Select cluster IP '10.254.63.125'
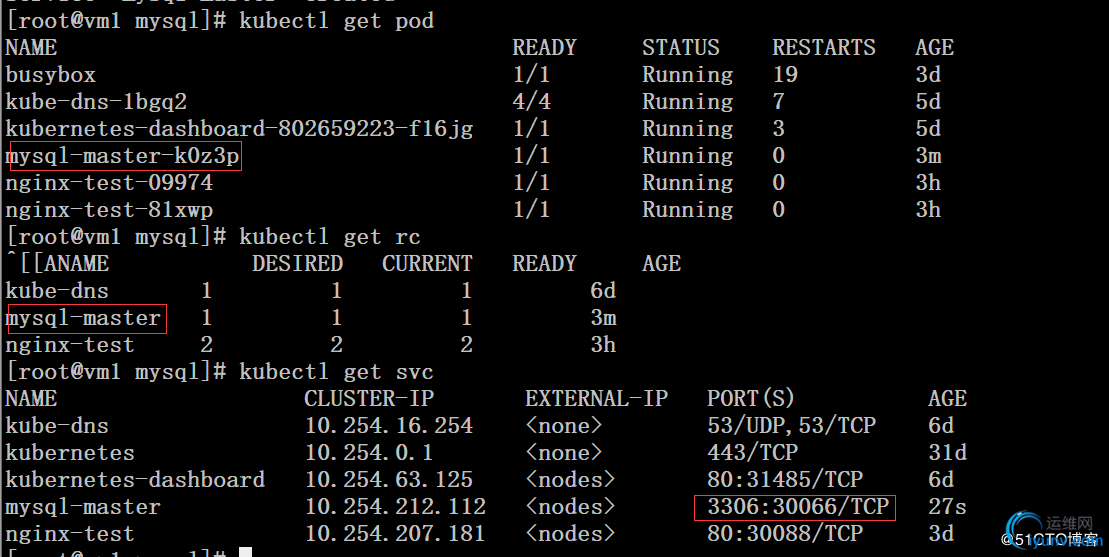This screenshot has height=557, width=1109. [x=389, y=479]
